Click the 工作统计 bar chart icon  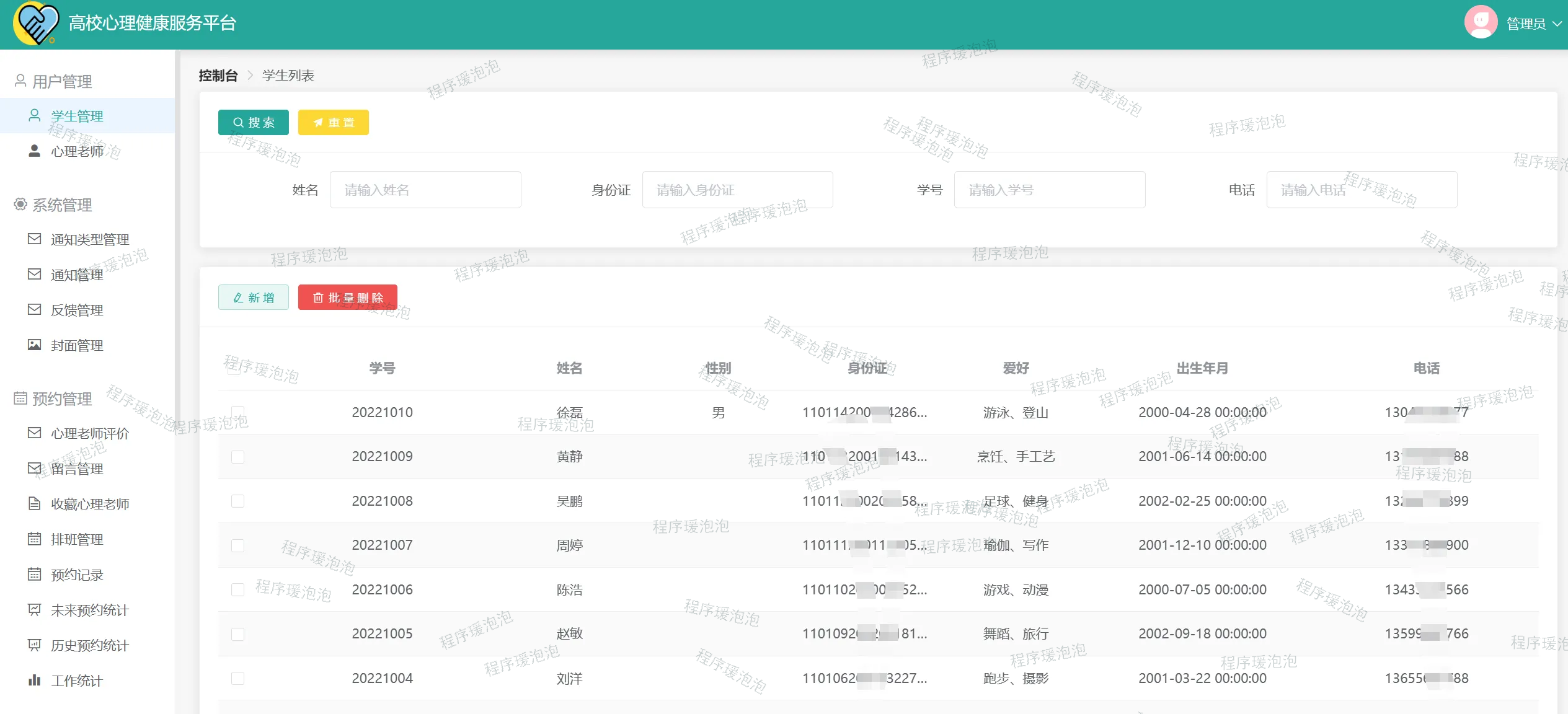click(x=35, y=680)
